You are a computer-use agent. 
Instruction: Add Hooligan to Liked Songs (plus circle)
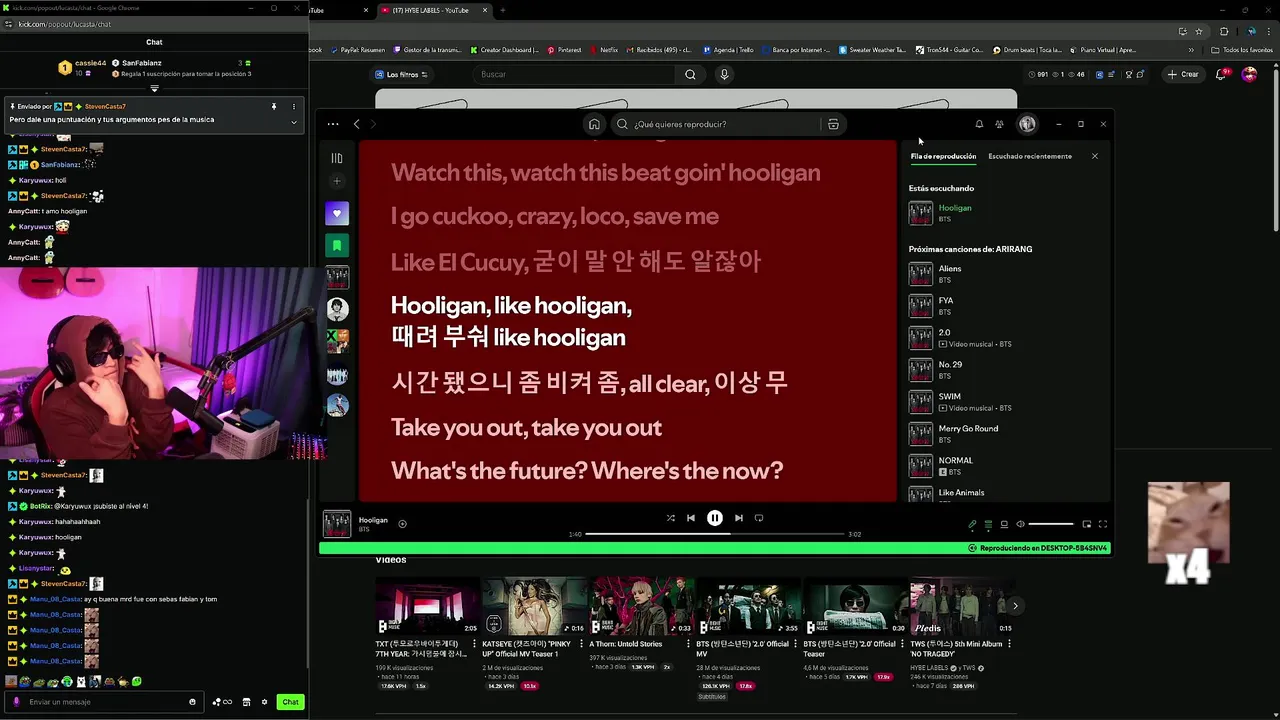(x=402, y=524)
